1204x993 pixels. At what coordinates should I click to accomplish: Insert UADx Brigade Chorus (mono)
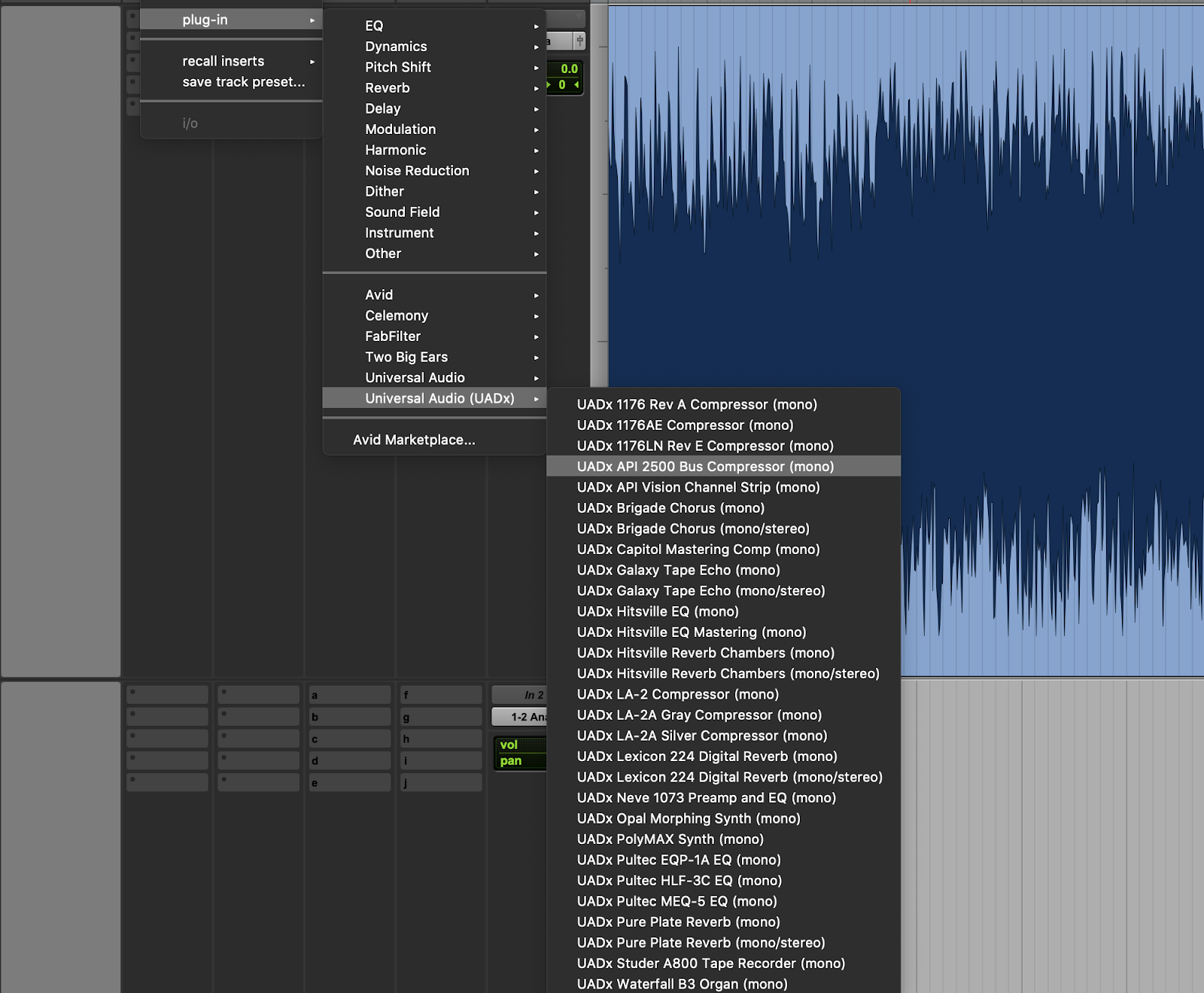[723, 508]
